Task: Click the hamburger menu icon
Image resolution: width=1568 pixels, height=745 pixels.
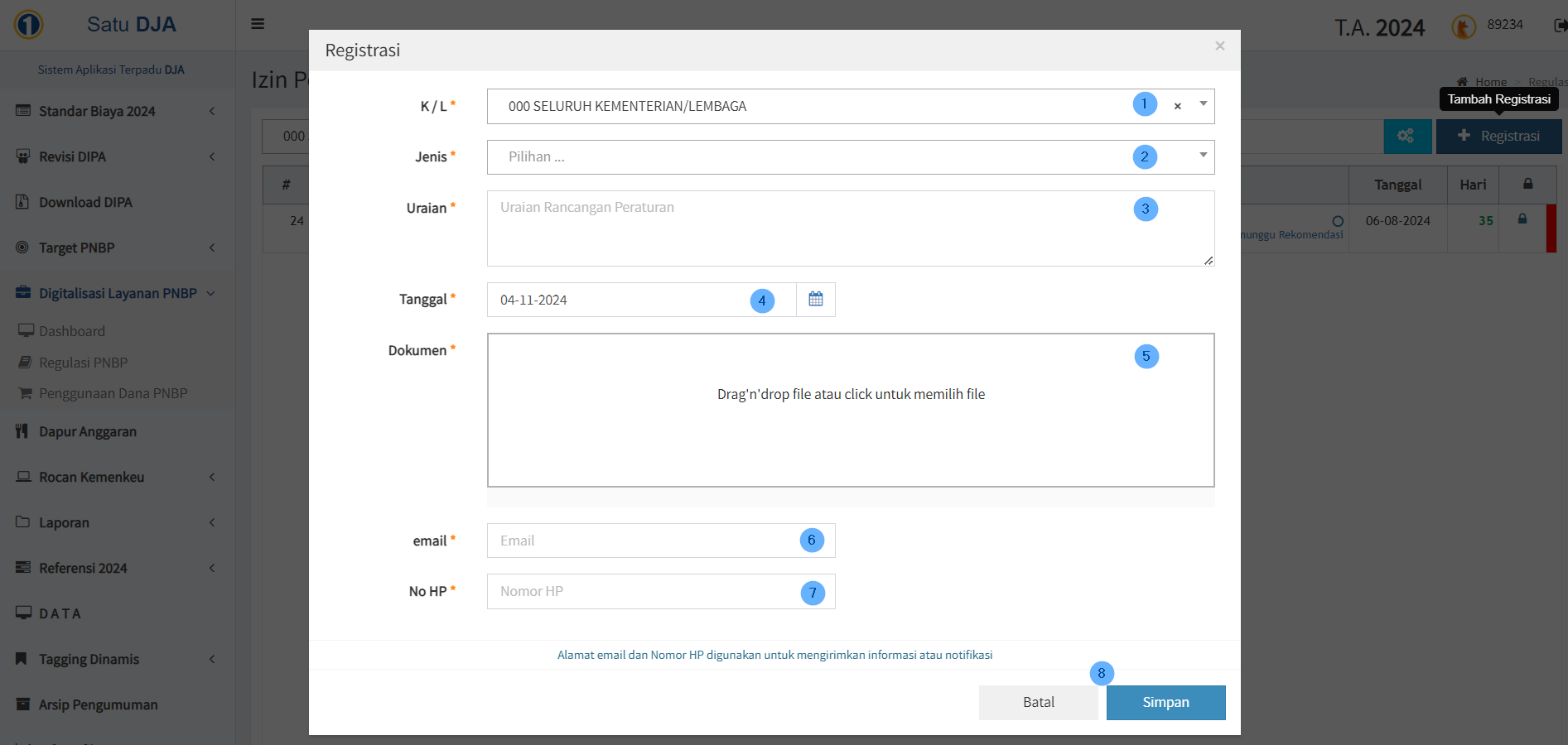Action: pos(258,24)
